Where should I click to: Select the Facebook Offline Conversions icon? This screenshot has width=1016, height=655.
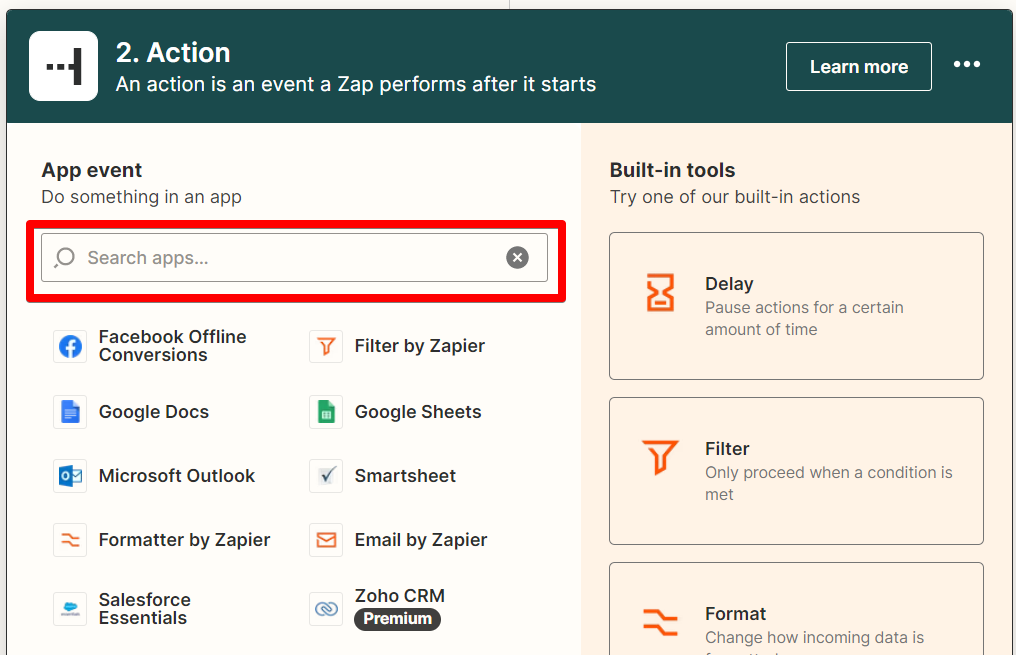(x=70, y=347)
